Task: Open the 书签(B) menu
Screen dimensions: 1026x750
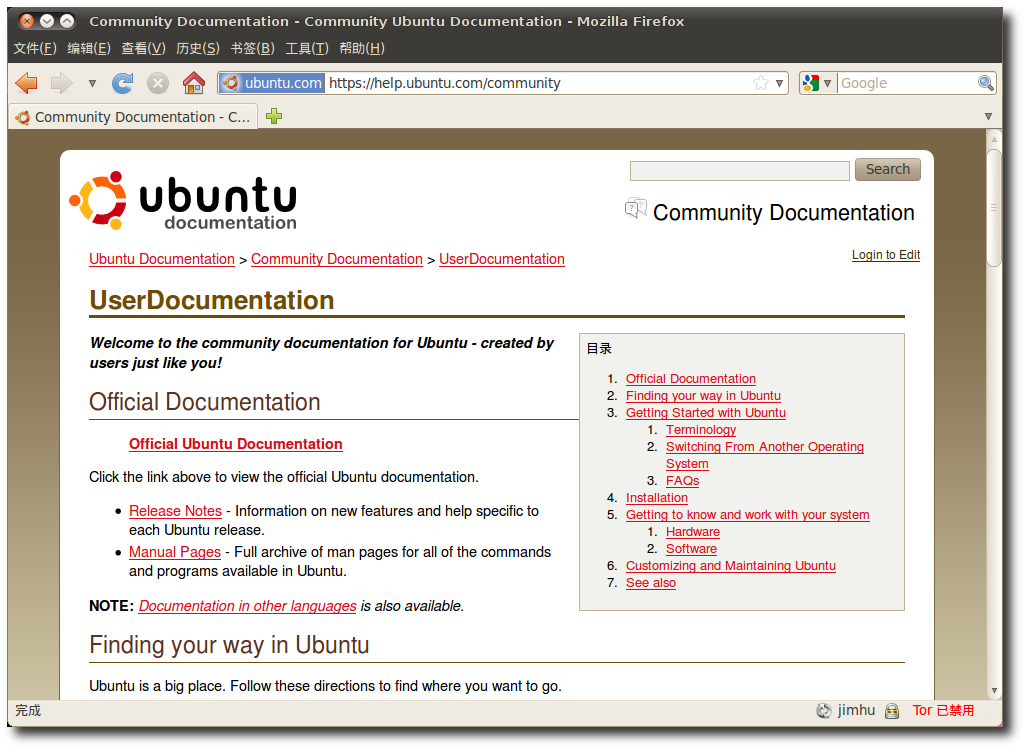Action: (x=253, y=48)
